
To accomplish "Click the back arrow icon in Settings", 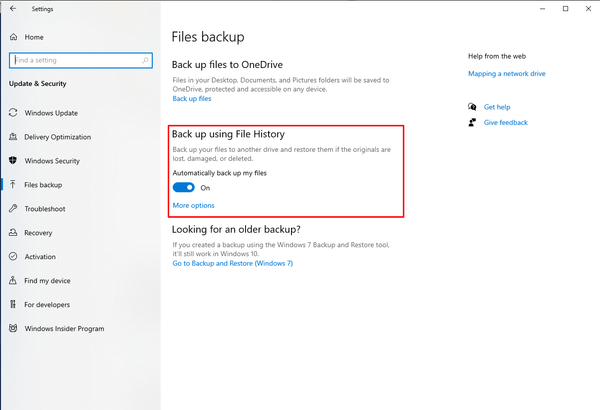I will coord(13,8).
